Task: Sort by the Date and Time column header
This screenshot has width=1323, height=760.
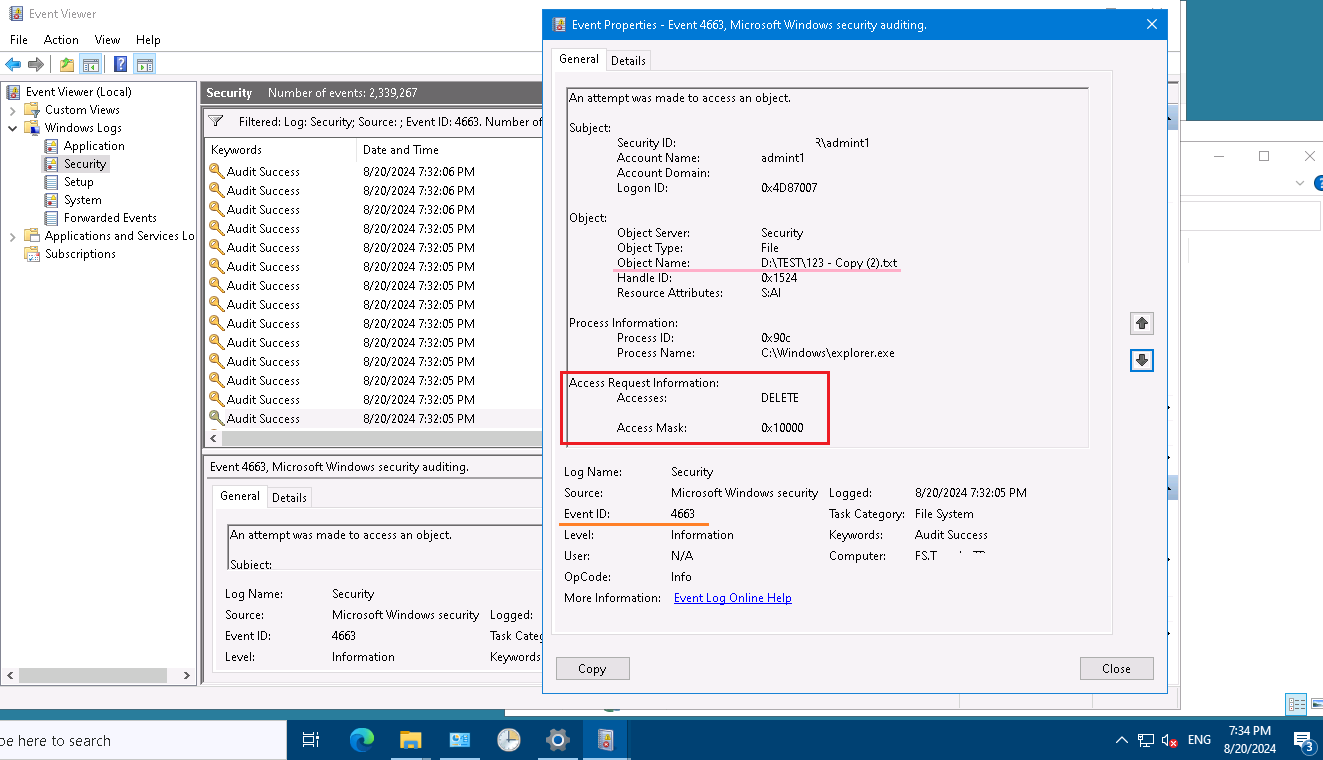Action: [x=450, y=150]
